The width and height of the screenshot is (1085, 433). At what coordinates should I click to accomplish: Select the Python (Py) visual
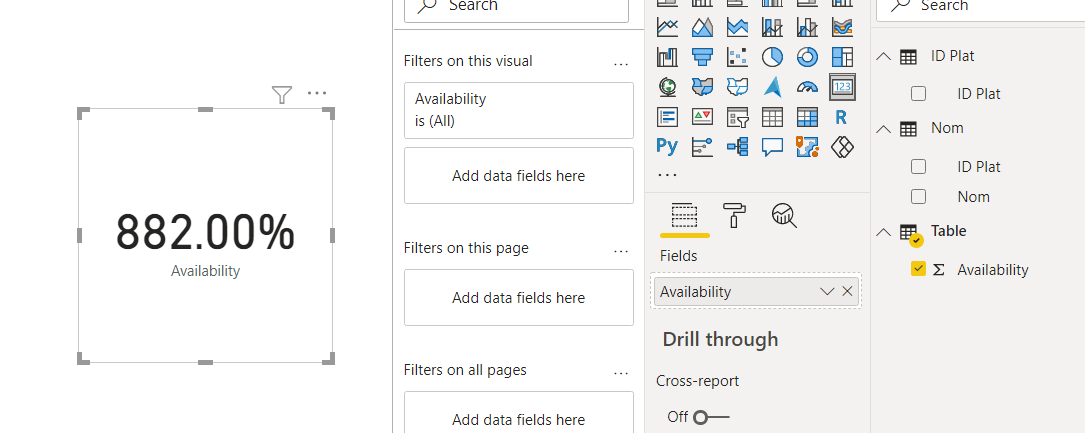tap(668, 146)
